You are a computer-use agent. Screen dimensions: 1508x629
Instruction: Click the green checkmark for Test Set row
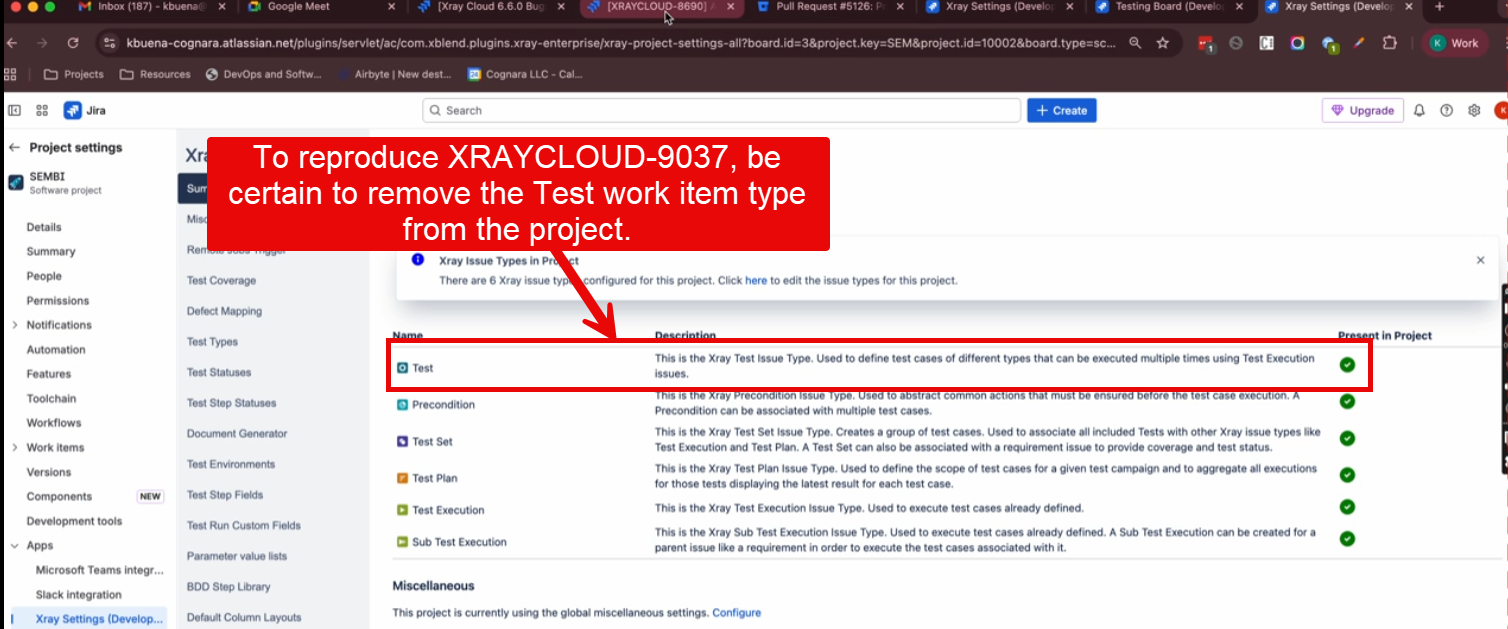[x=1347, y=438]
